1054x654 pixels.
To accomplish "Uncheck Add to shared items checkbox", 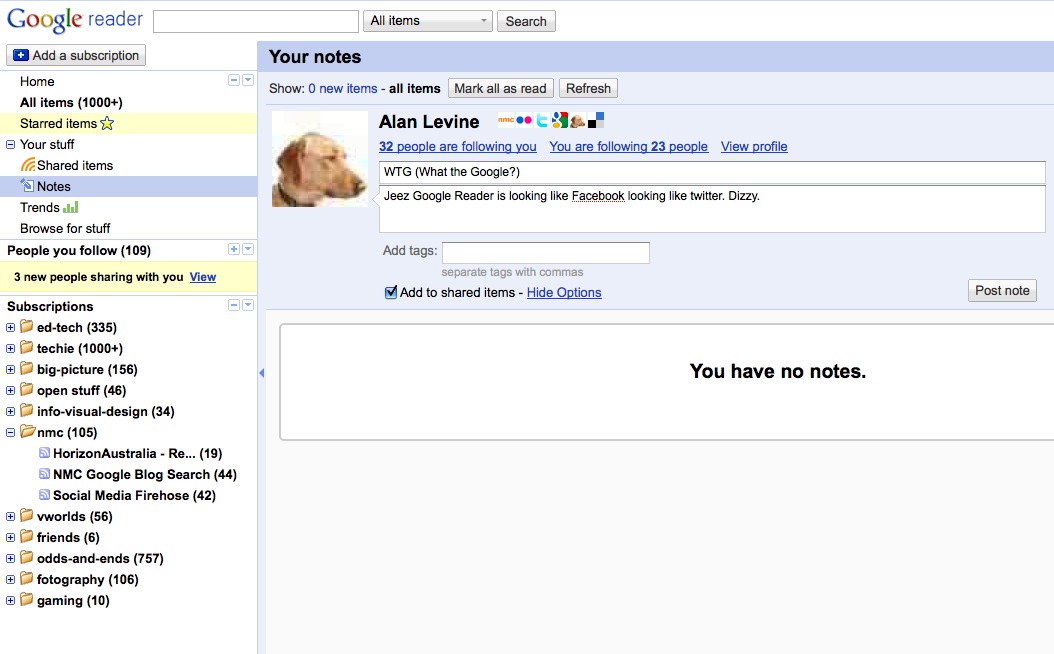I will tap(391, 292).
